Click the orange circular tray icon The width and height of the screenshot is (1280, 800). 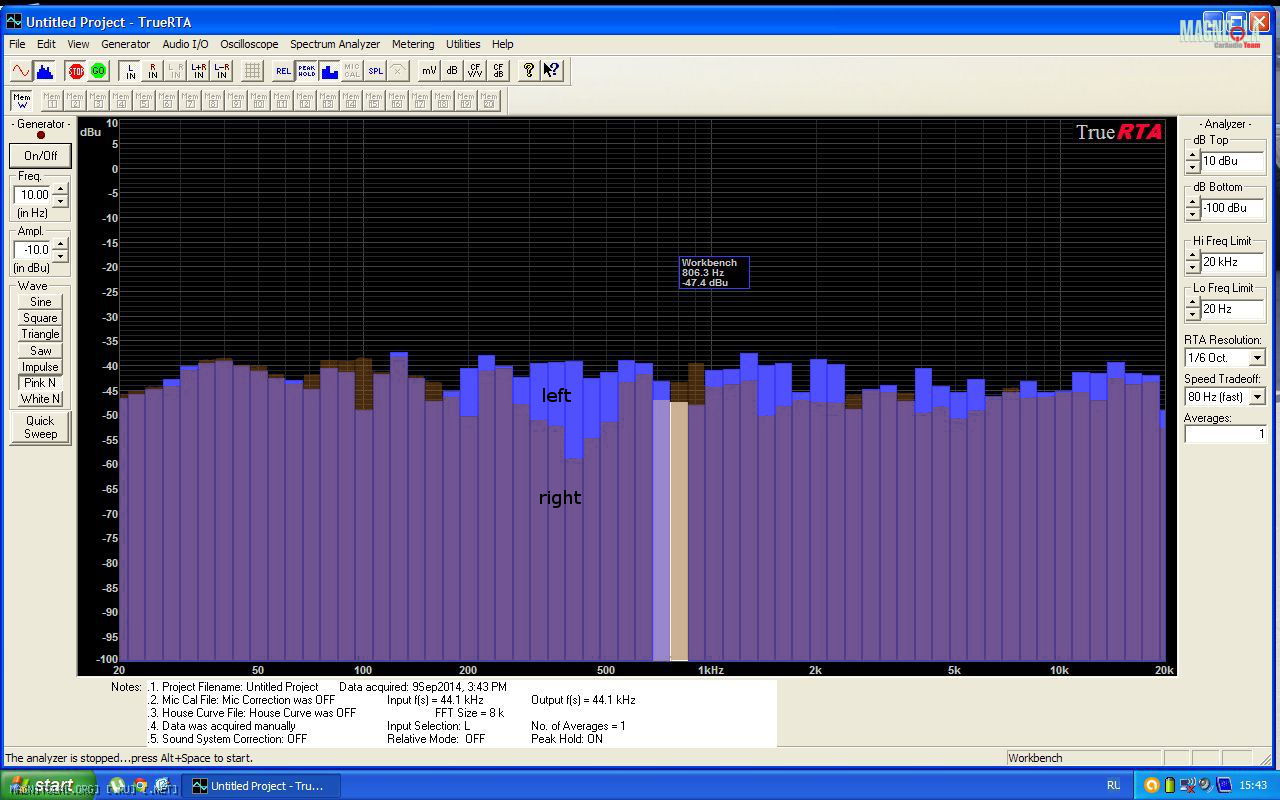(x=1151, y=785)
